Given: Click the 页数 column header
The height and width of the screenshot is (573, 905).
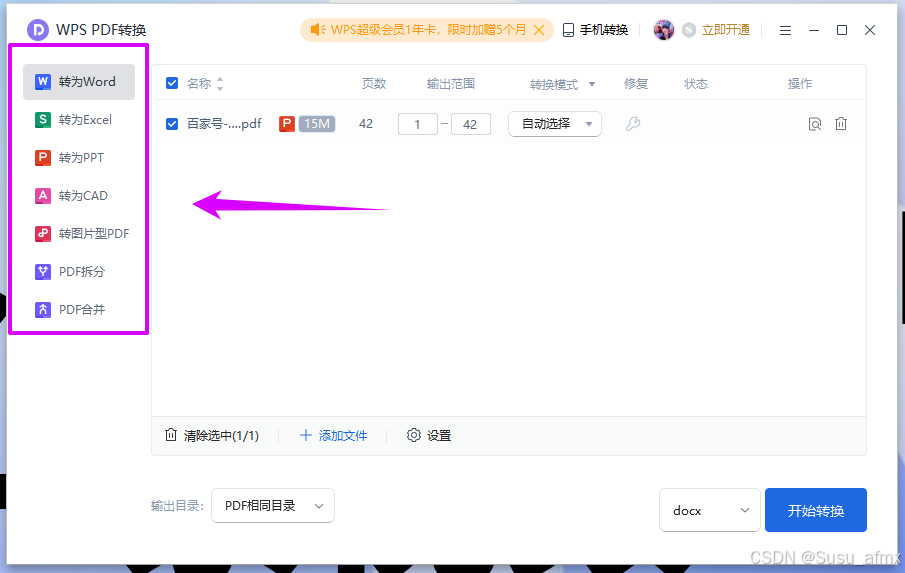Looking at the screenshot, I should point(374,84).
